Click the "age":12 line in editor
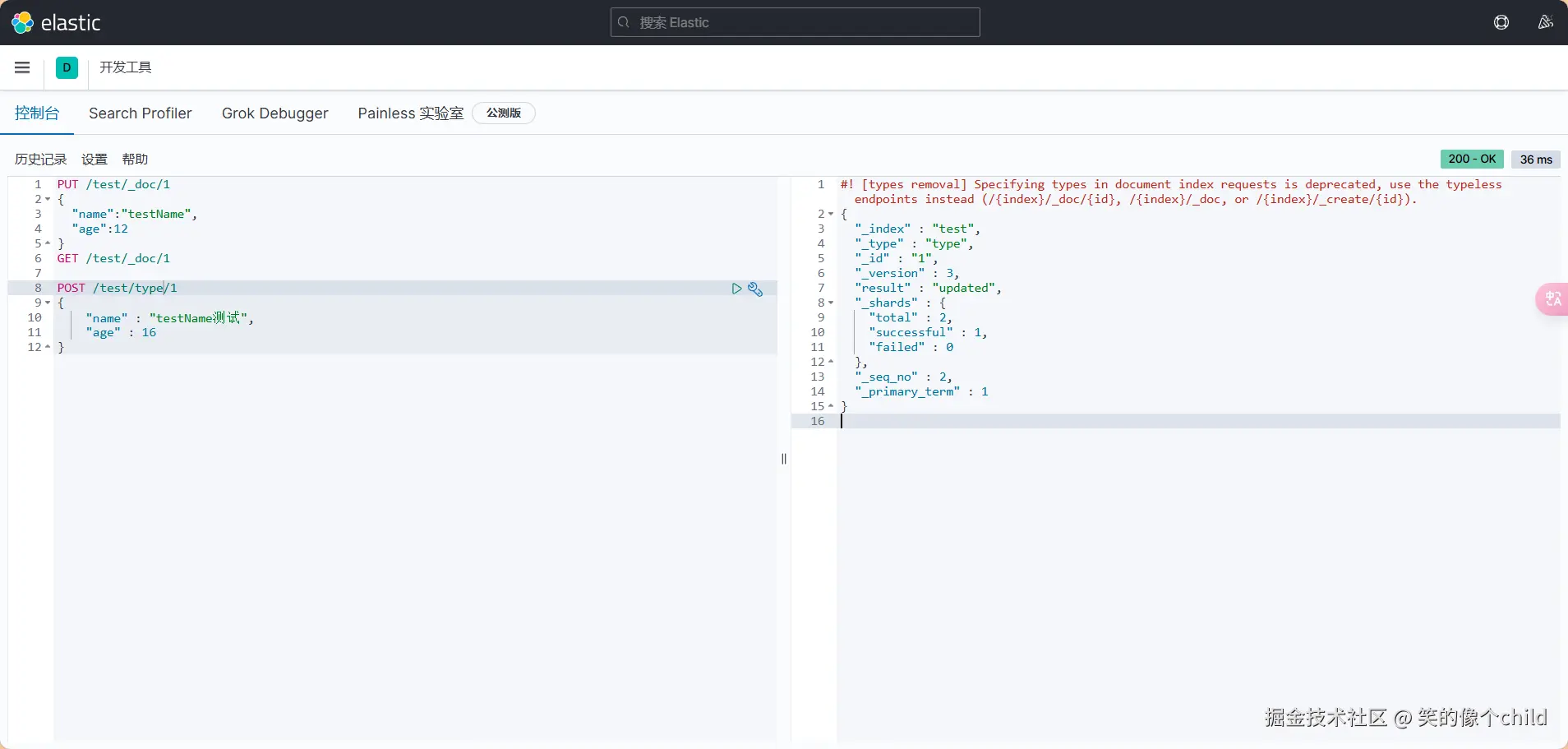 coord(99,229)
